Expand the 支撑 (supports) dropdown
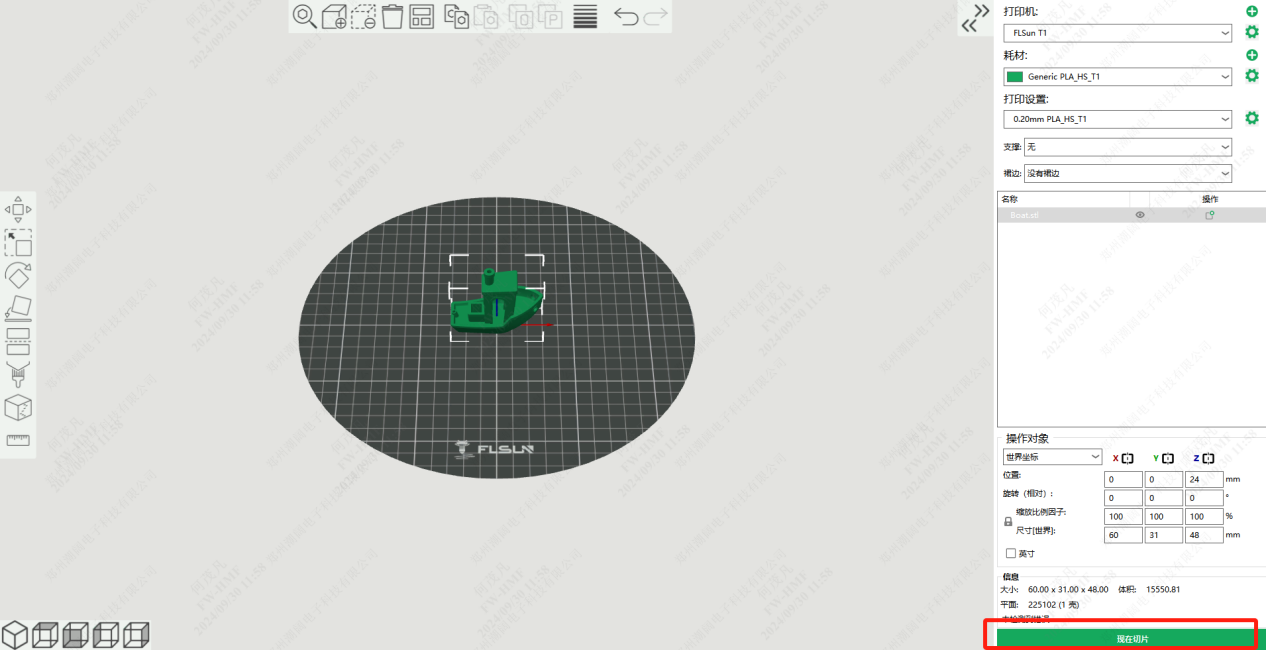The image size is (1266, 650). coord(1127,147)
